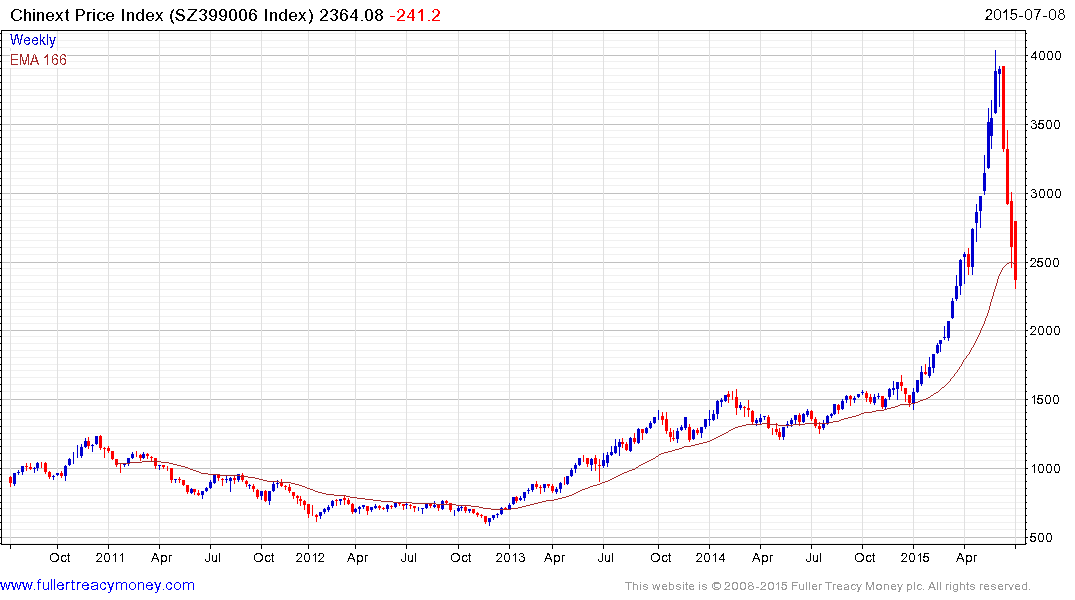This screenshot has height=600, width=1075.
Task: Click the 2014 year axis label
Action: pyautogui.click(x=710, y=557)
